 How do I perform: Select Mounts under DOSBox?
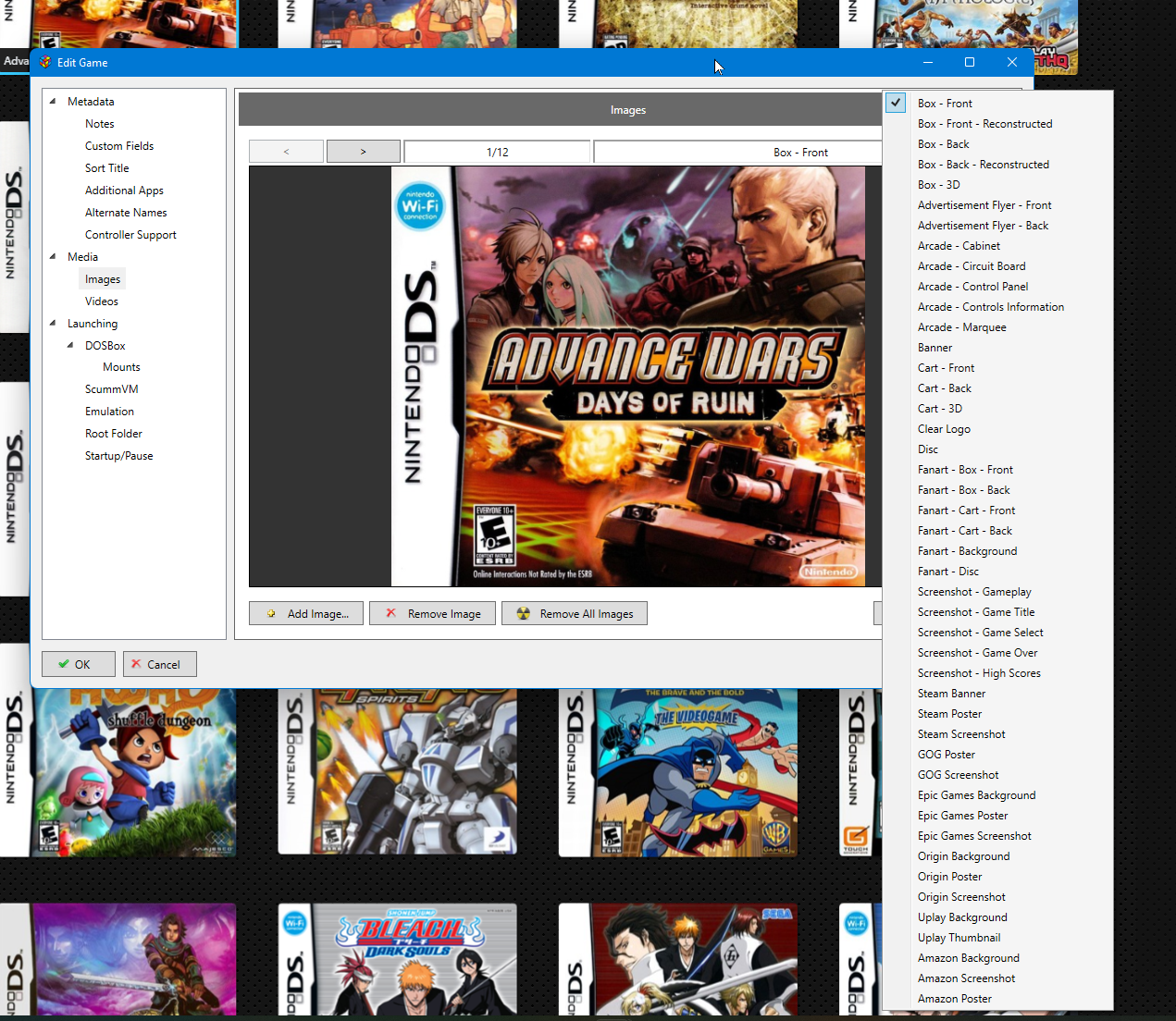[121, 367]
